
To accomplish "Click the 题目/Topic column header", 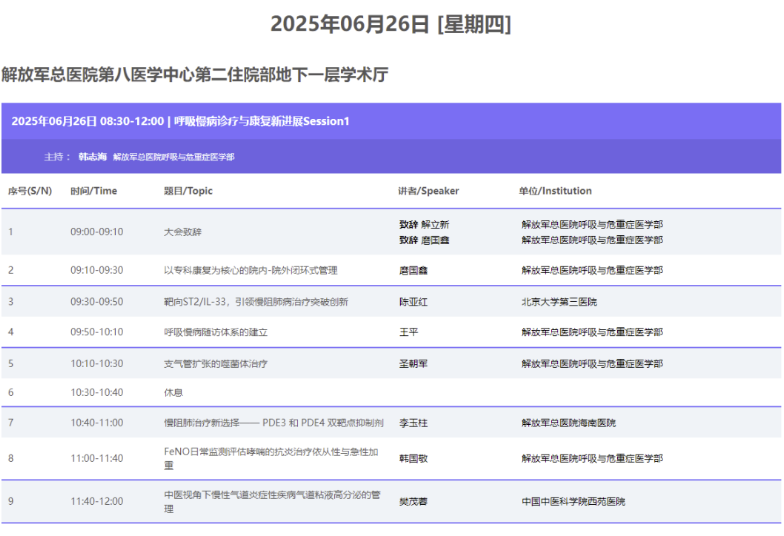I will coord(188,191).
